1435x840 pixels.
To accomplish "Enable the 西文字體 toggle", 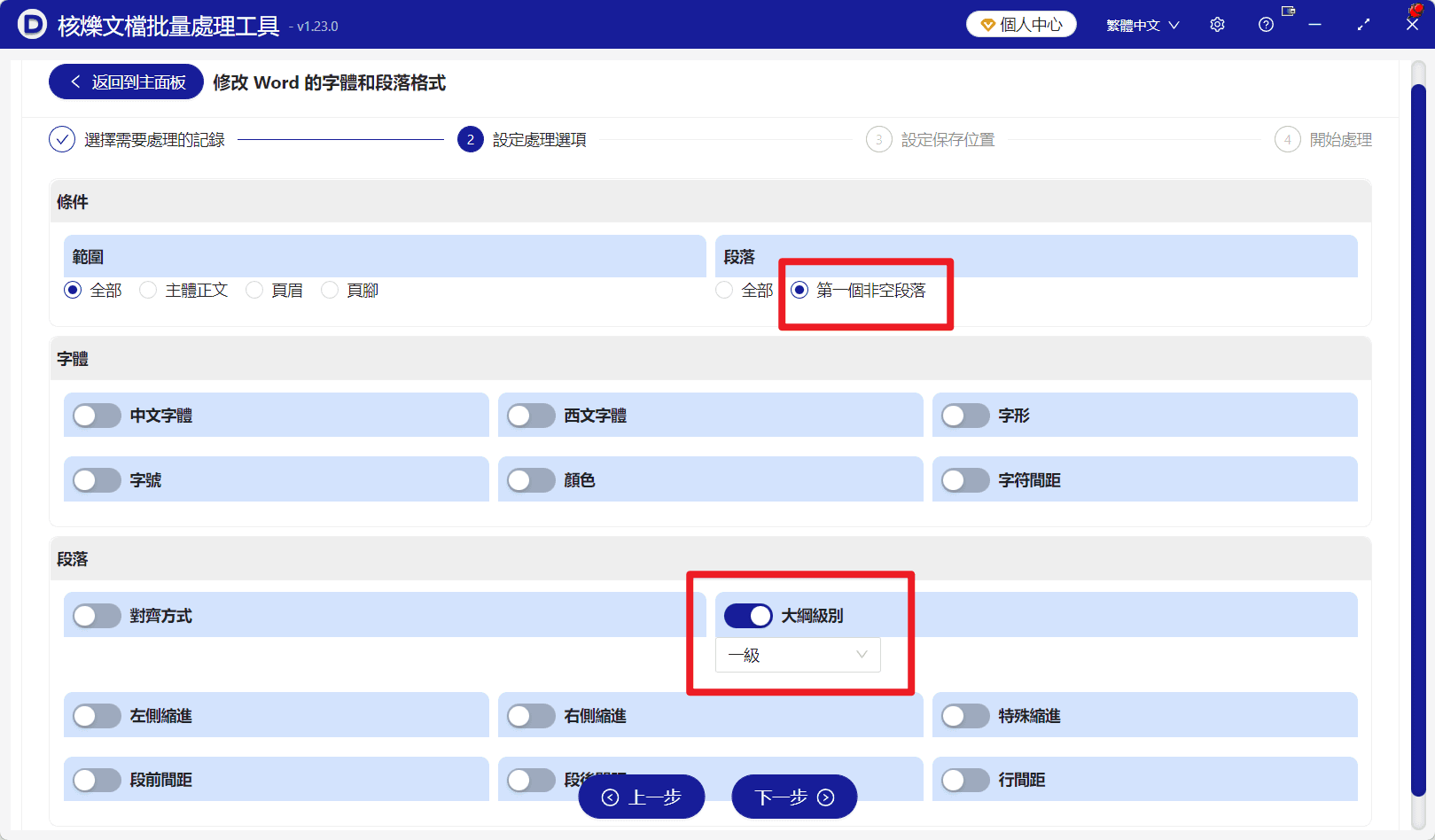I will click(x=531, y=416).
